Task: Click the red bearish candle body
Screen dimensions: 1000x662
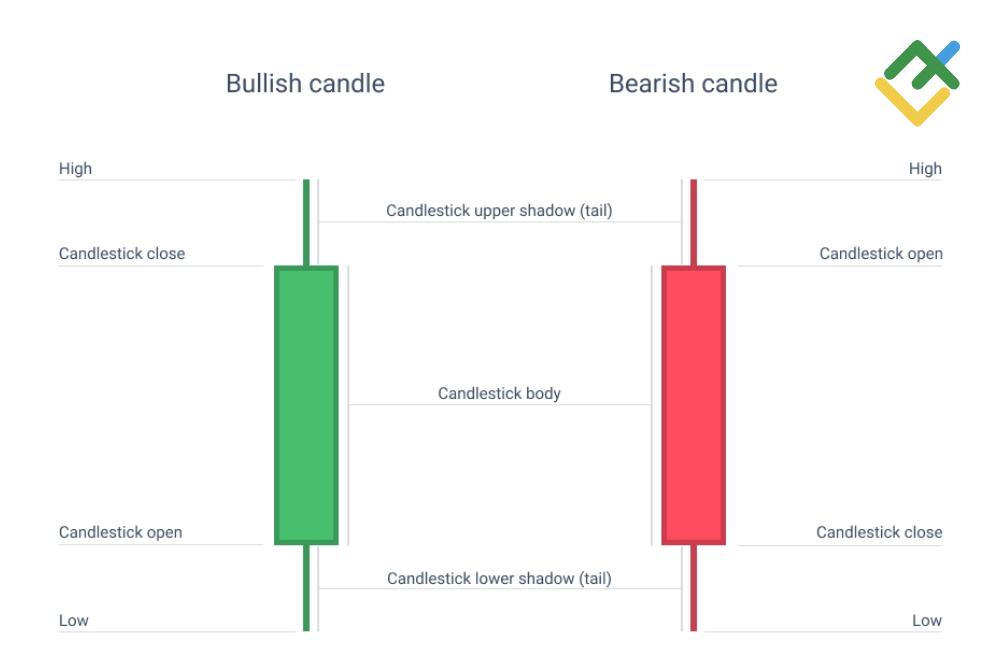Action: pos(693,405)
